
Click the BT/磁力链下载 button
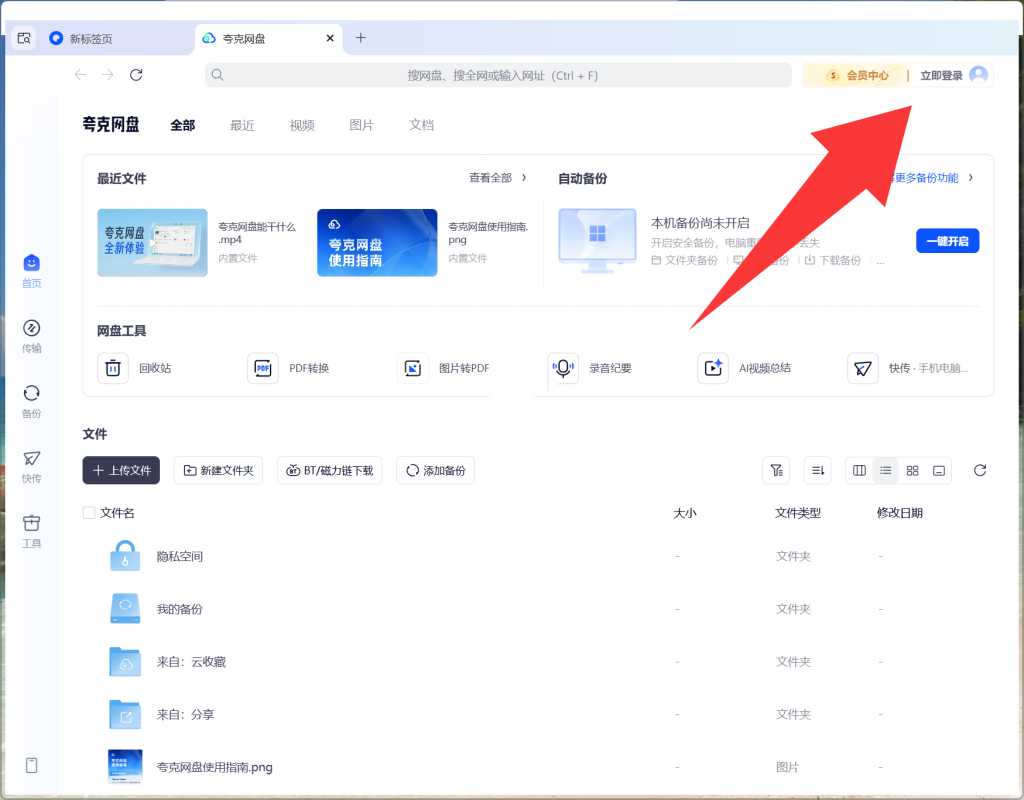330,470
